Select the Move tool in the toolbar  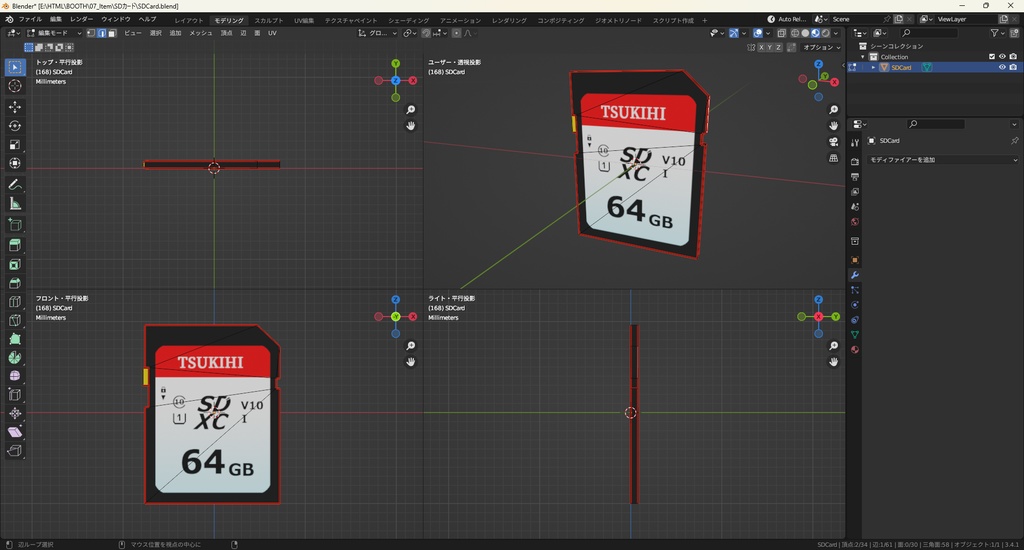click(x=15, y=107)
